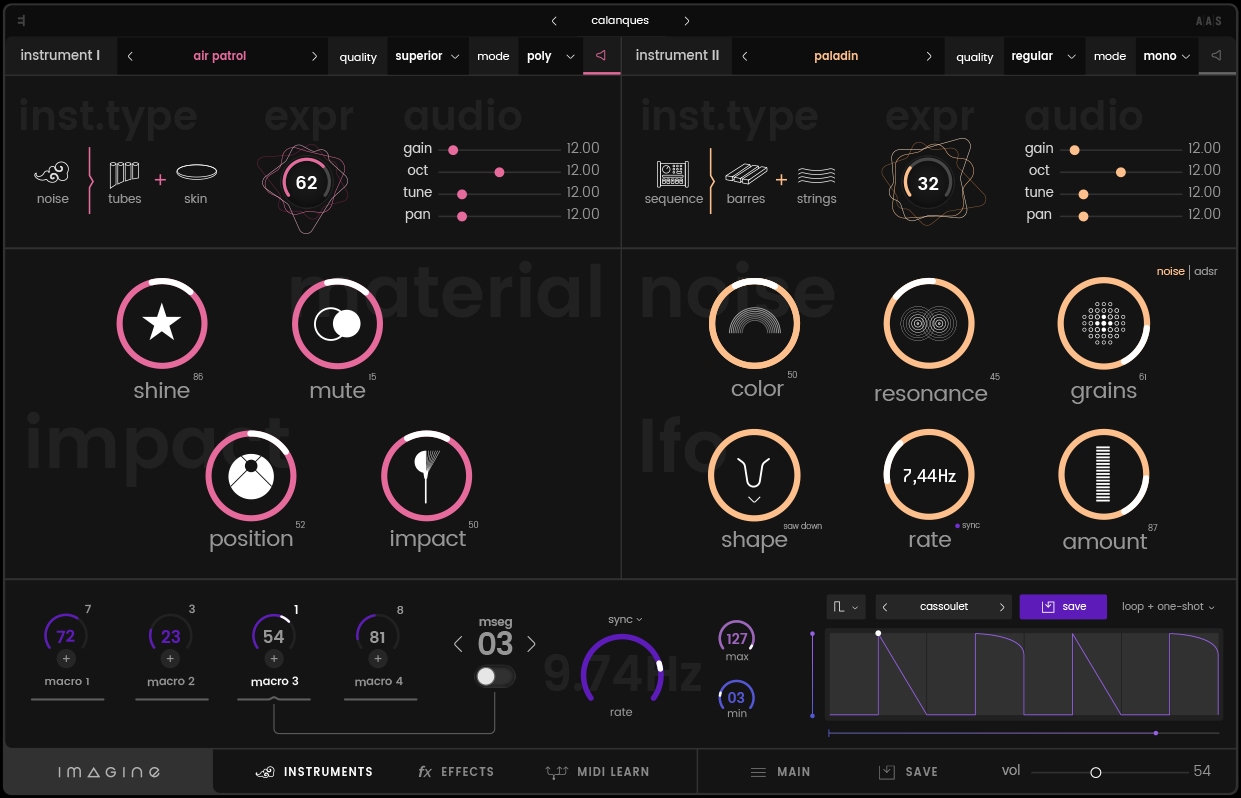Image resolution: width=1241 pixels, height=798 pixels.
Task: Select next instrument preset after air patrol
Action: (x=315, y=56)
